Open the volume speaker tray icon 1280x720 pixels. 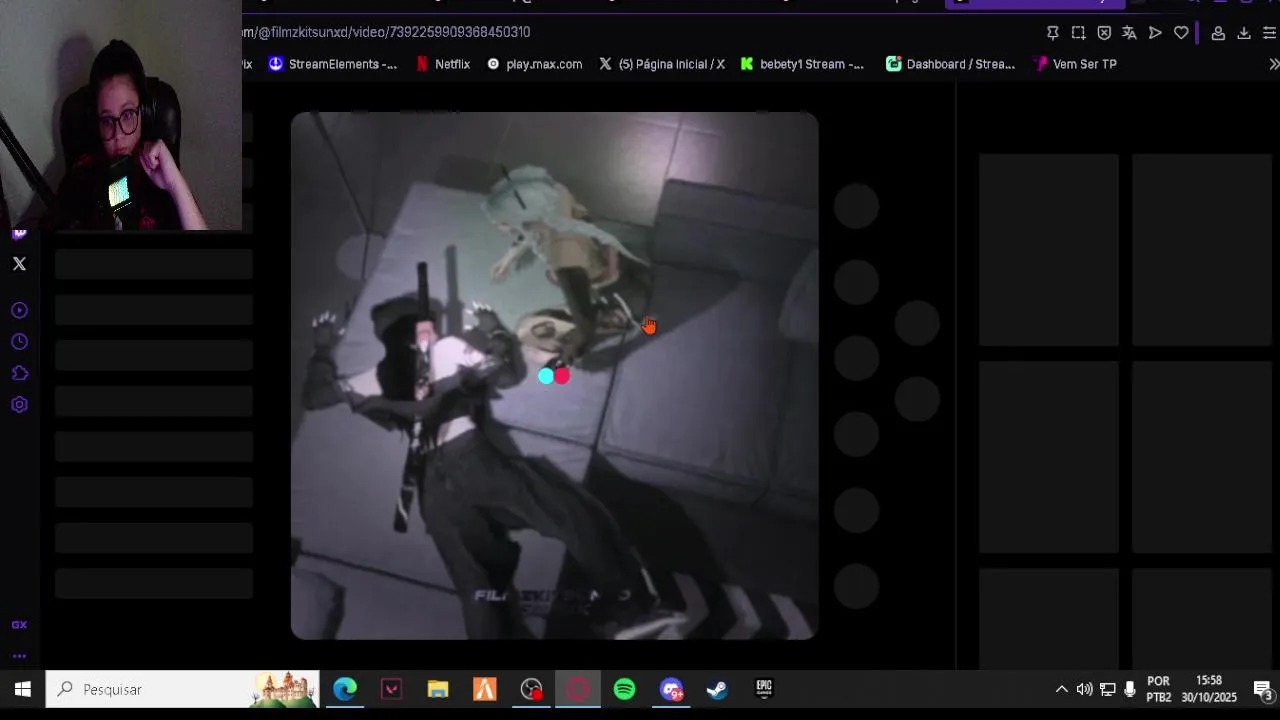pyautogui.click(x=1084, y=689)
